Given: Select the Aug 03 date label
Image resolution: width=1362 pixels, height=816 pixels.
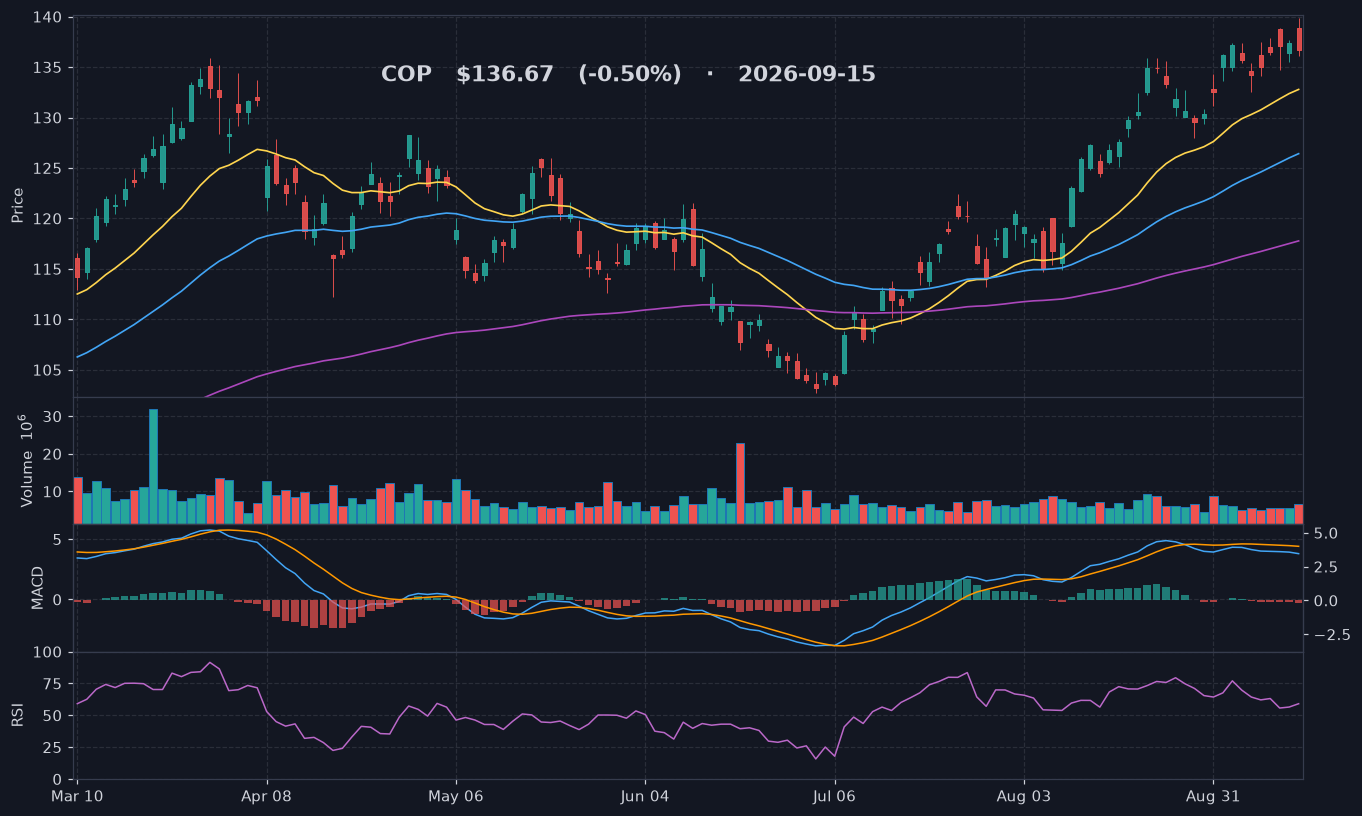Looking at the screenshot, I should [1024, 797].
